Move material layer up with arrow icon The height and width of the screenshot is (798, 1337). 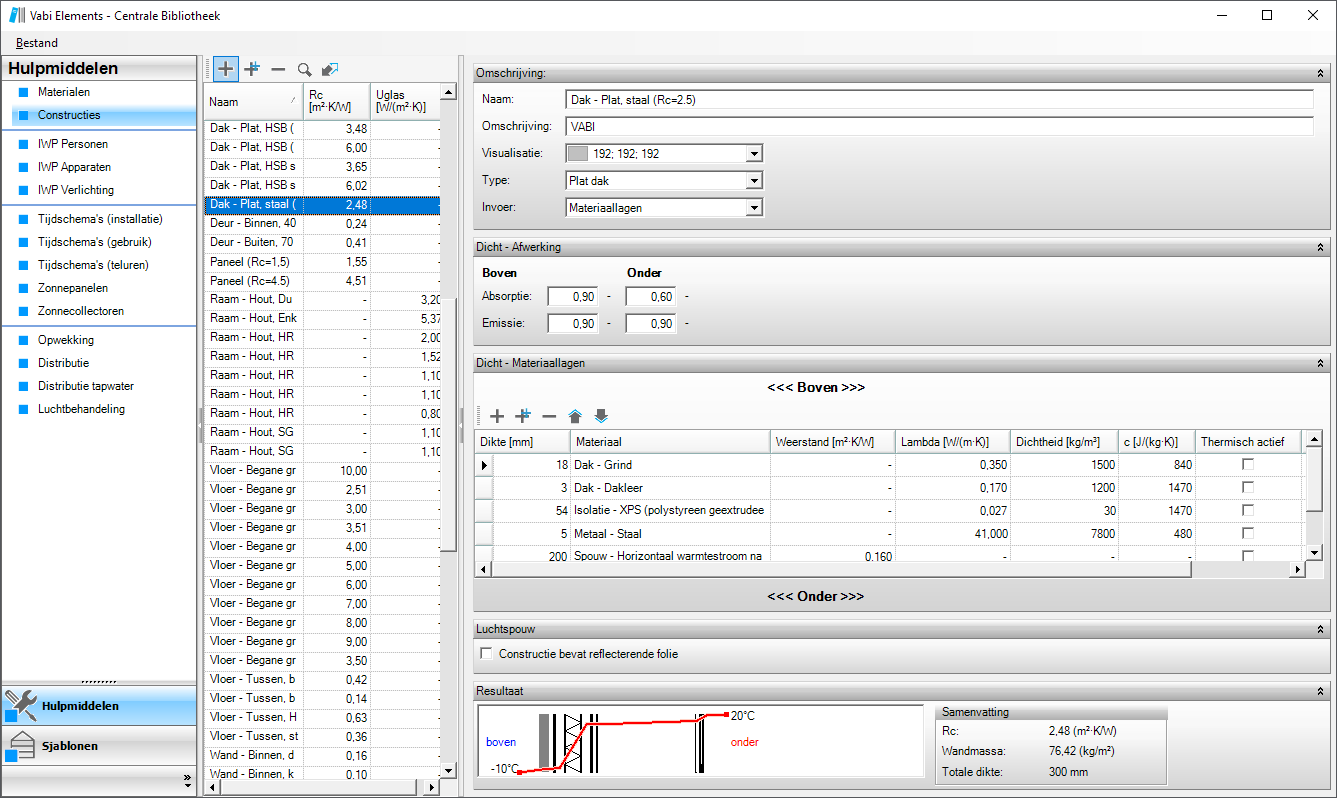click(x=575, y=416)
